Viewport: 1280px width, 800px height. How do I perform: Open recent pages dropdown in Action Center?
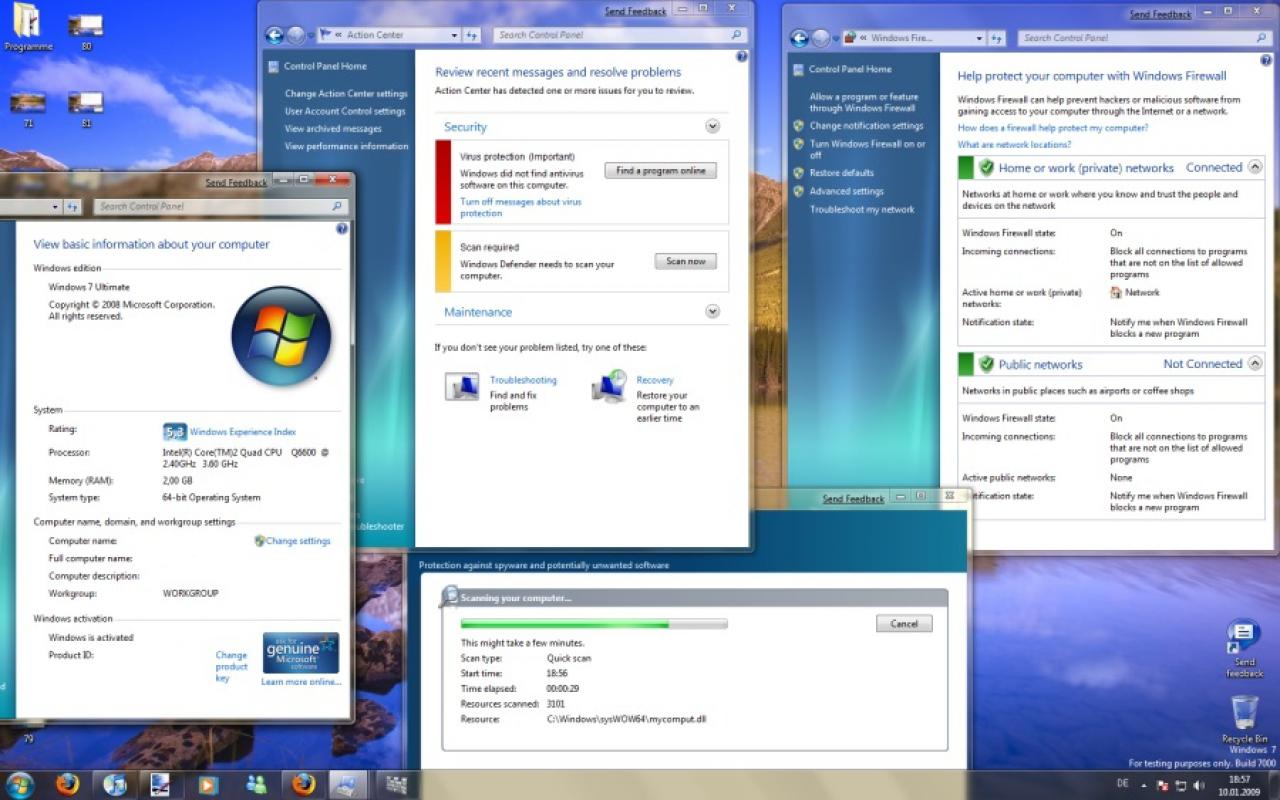coord(310,35)
